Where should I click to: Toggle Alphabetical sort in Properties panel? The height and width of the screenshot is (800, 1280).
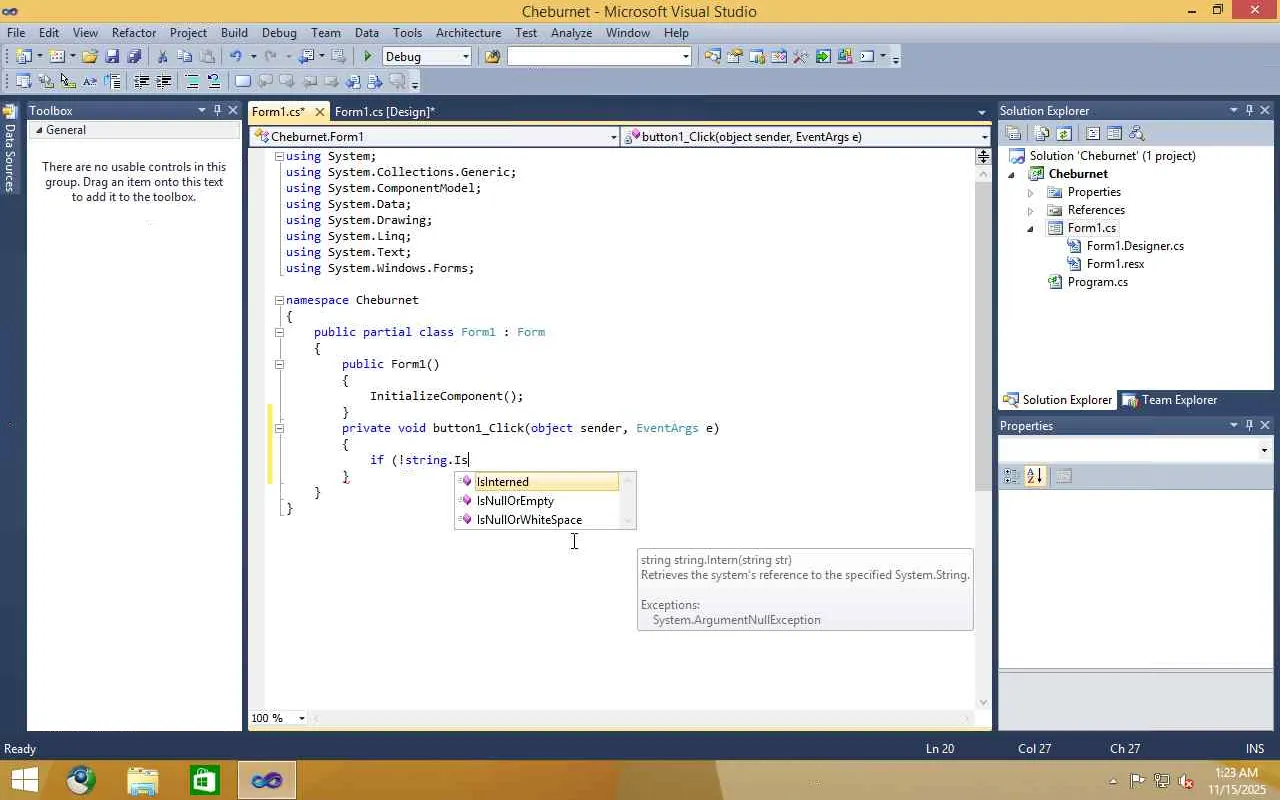(1035, 477)
